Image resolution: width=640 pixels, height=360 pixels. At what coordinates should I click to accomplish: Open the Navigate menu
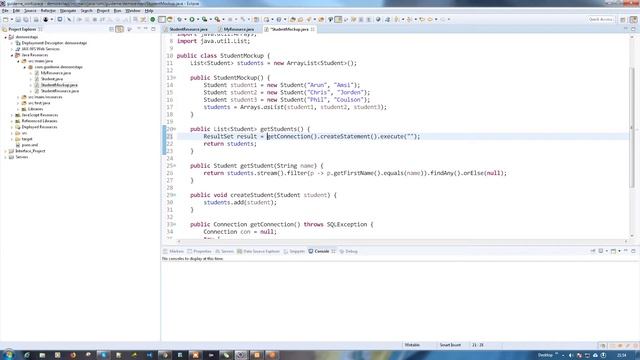(x=68, y=11)
